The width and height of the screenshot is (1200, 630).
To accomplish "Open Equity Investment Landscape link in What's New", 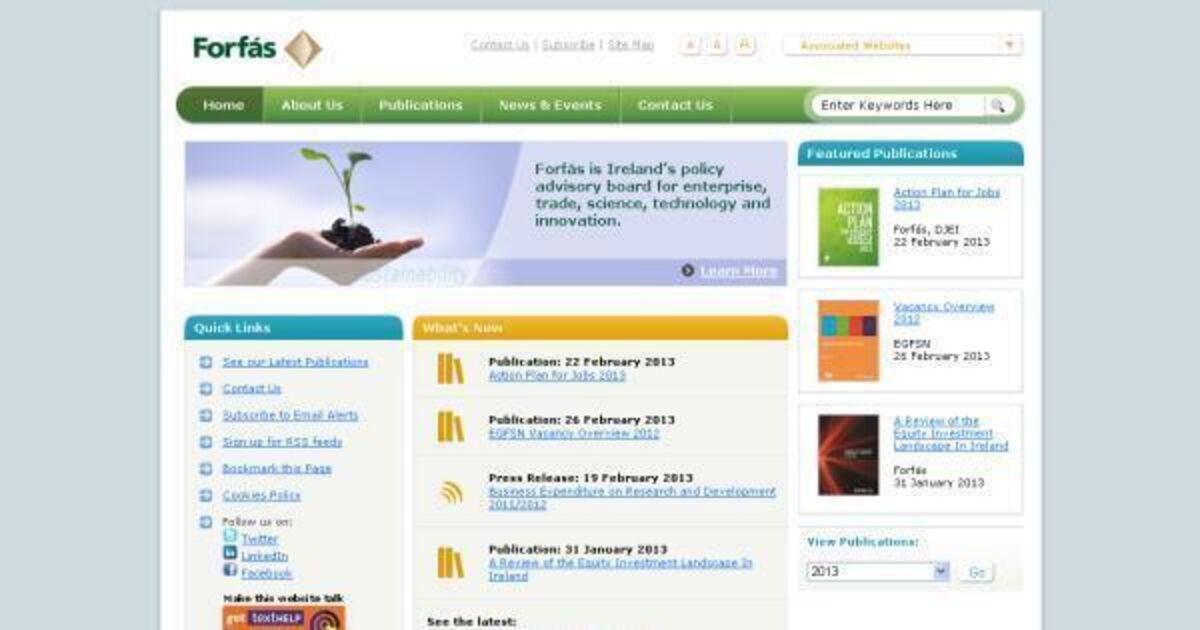I will pos(620,570).
